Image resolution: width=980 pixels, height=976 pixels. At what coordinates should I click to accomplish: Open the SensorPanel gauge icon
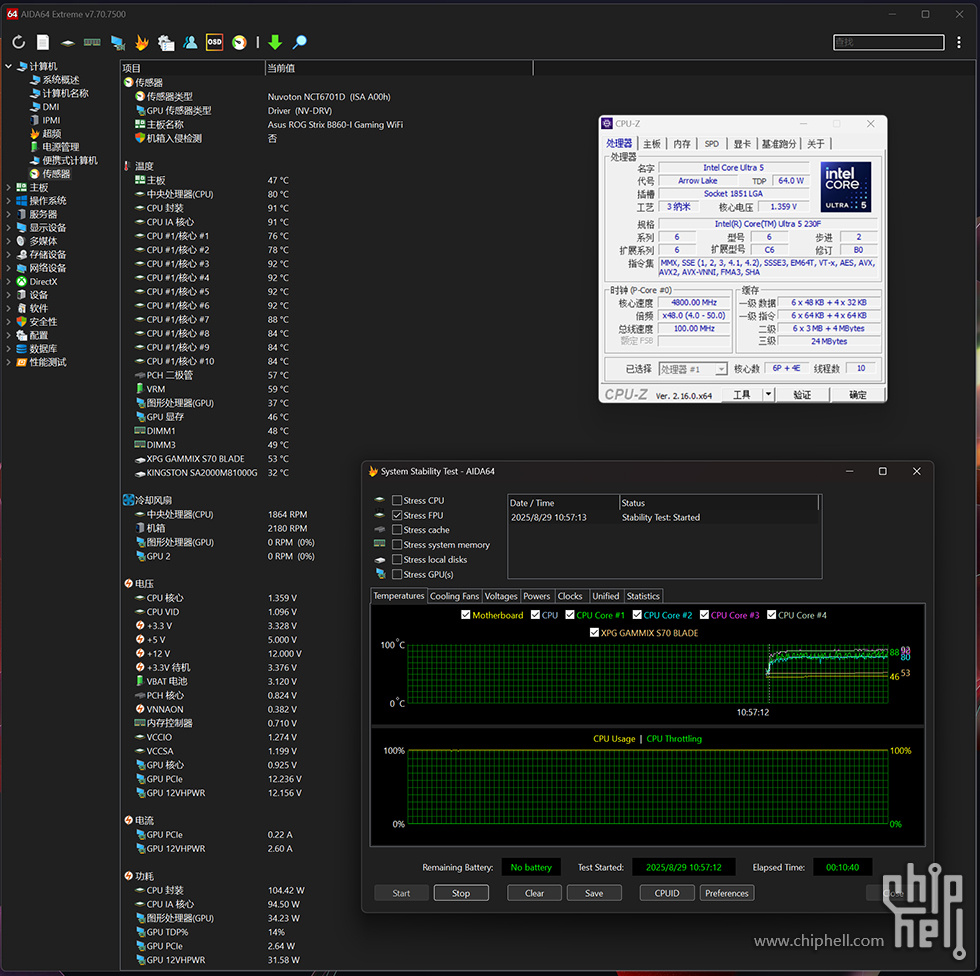(x=239, y=42)
